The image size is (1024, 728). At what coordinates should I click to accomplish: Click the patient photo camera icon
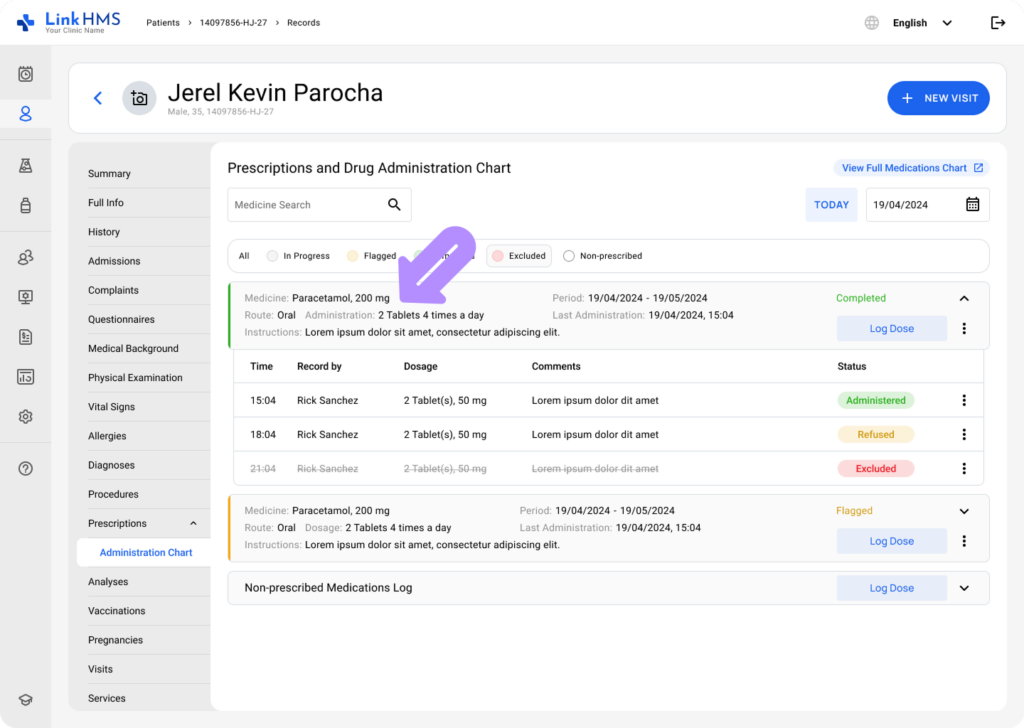click(139, 98)
